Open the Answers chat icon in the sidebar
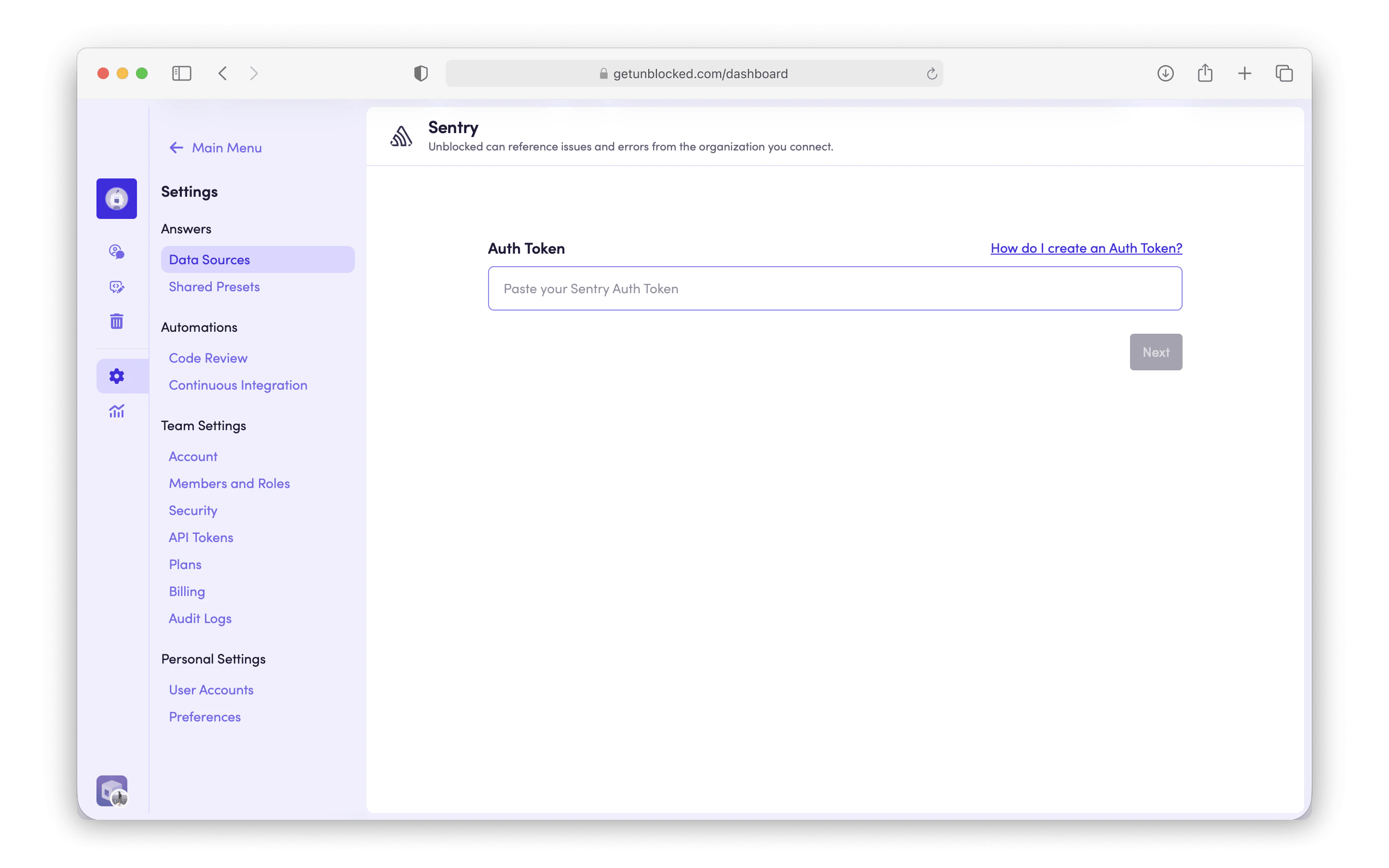The width and height of the screenshot is (1389, 868). tap(117, 251)
